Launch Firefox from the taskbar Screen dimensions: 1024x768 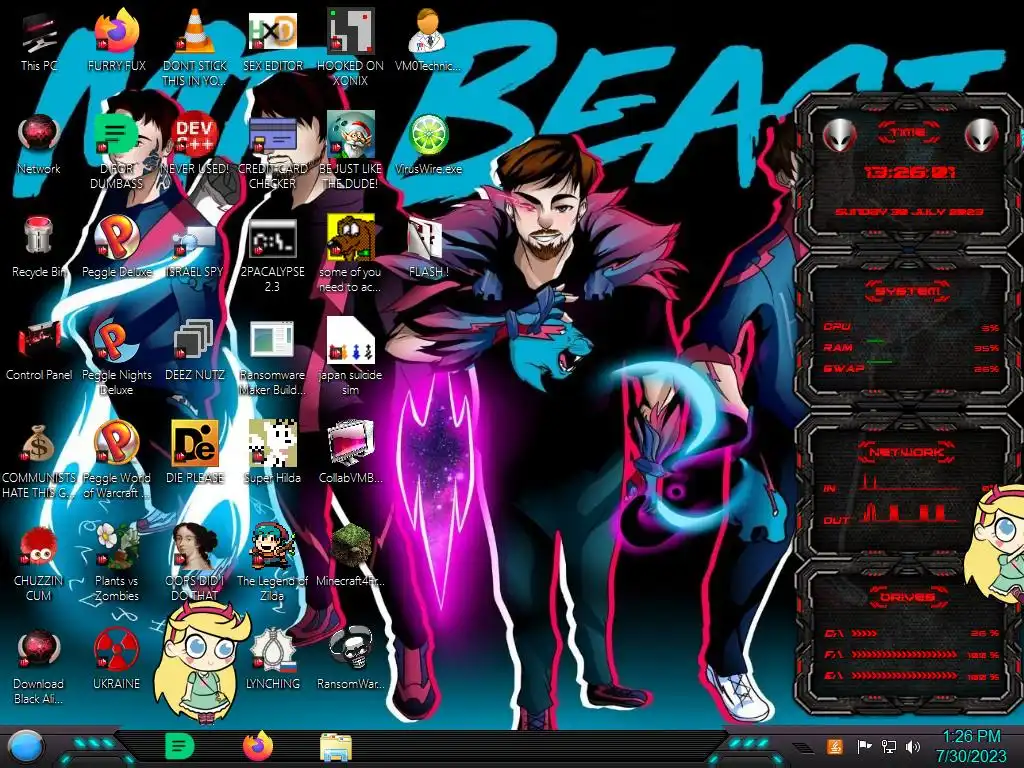pos(258,746)
